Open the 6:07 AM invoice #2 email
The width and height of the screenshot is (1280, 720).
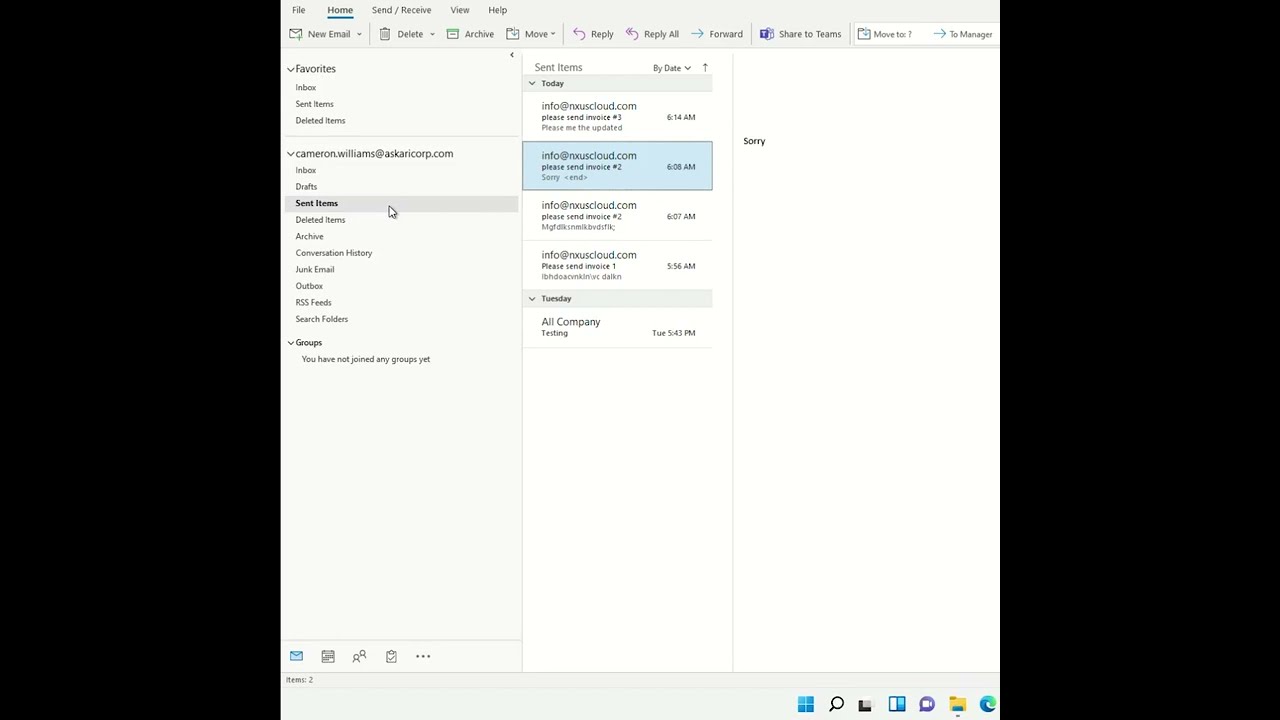click(x=617, y=216)
